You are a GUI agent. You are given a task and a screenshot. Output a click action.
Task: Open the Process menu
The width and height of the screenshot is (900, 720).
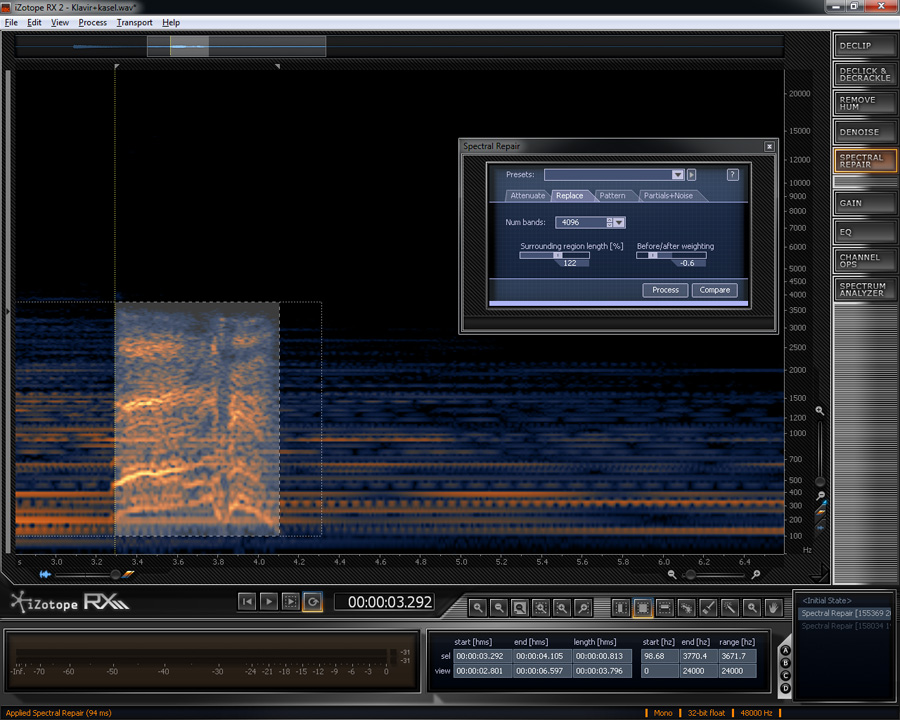tap(92, 22)
